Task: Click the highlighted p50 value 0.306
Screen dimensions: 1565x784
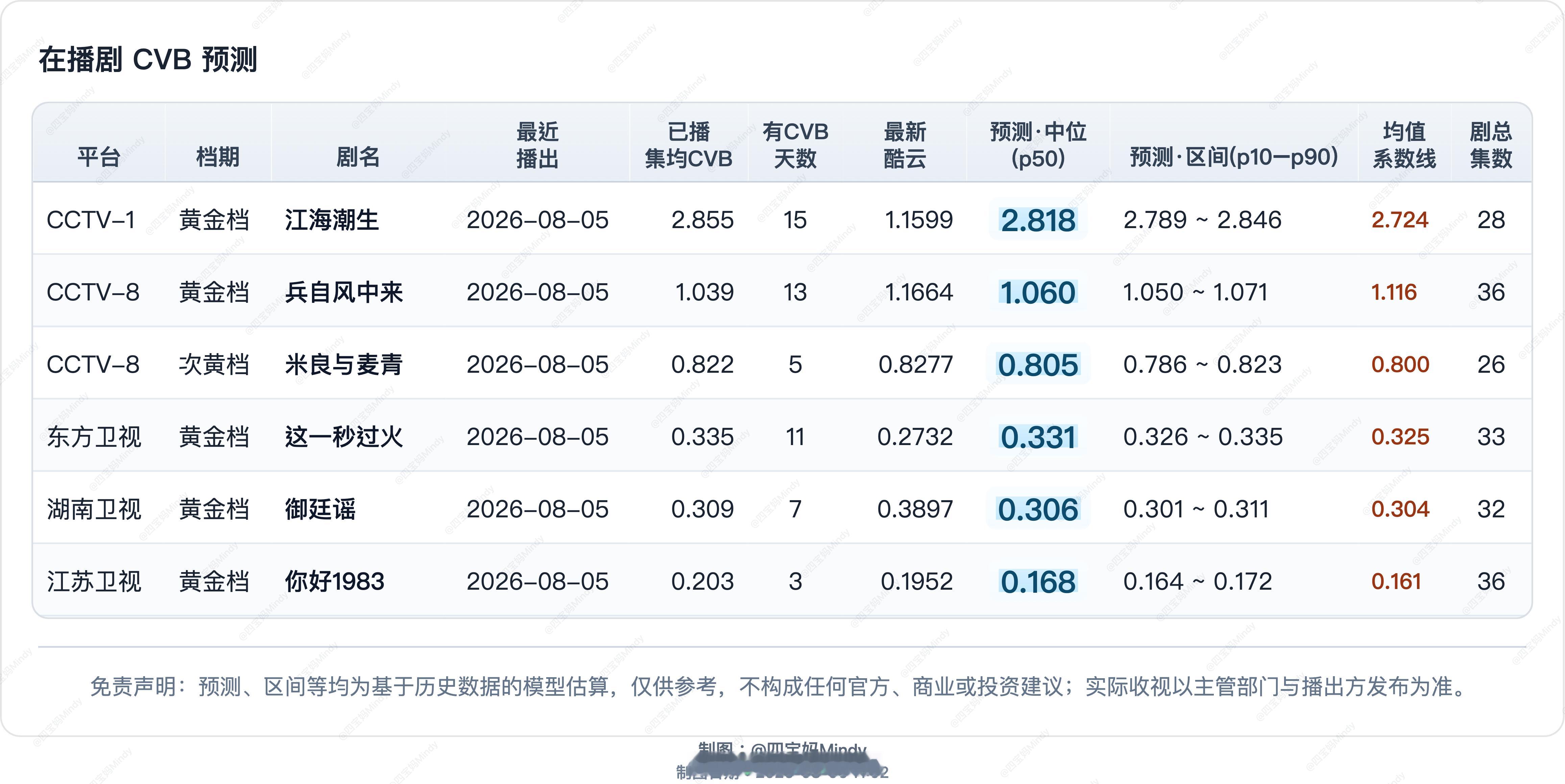Action: coord(1038,510)
